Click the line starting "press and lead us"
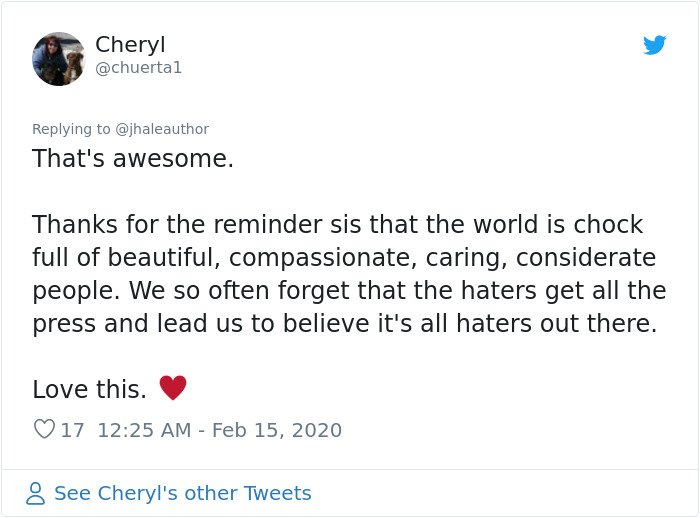The image size is (700, 518). [344, 324]
